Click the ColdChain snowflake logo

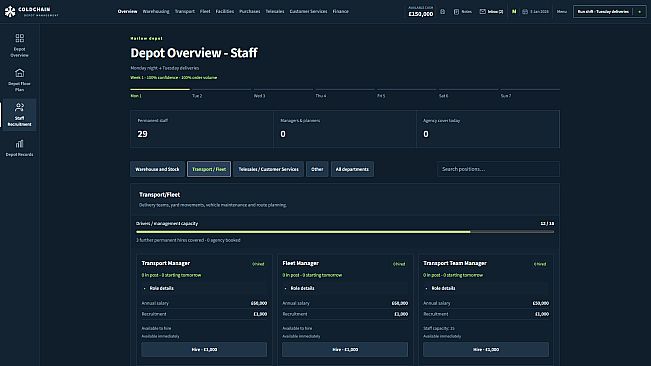(10, 12)
